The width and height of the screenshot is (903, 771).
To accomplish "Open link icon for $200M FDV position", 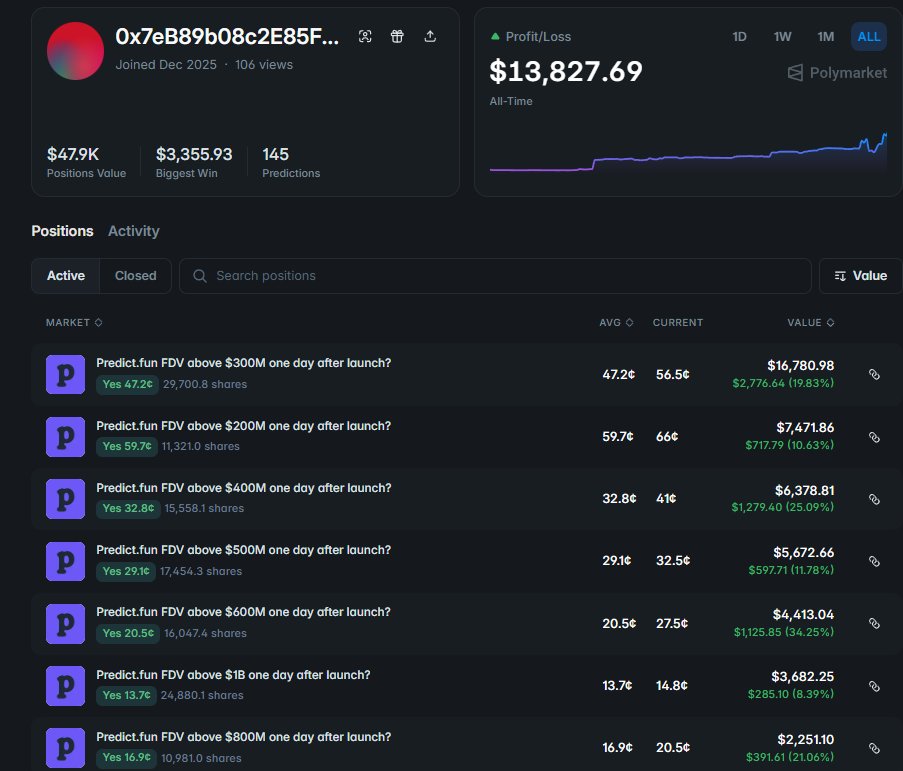I will [x=874, y=437].
